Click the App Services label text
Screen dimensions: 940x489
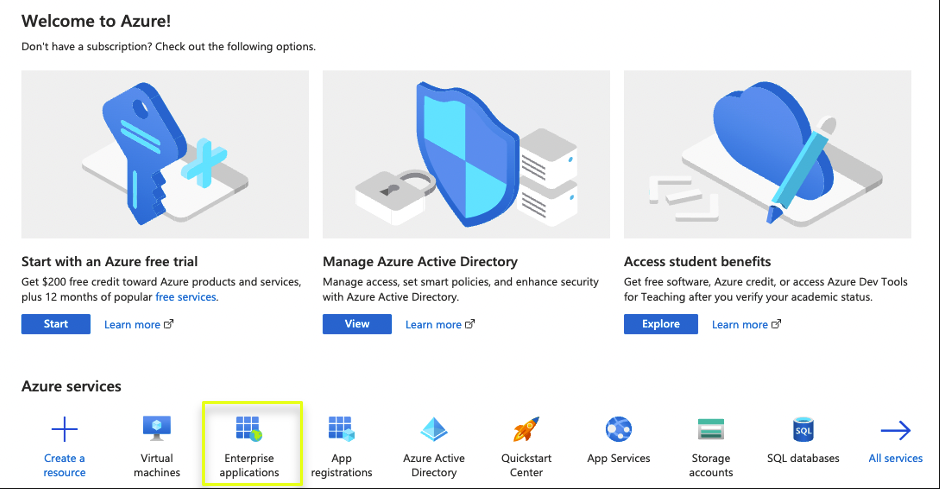619,458
